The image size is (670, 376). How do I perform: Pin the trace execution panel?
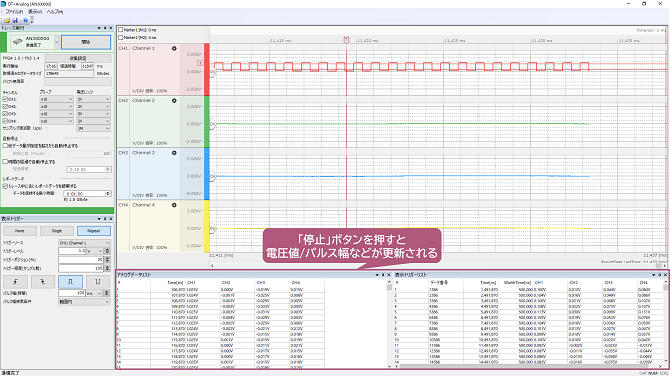pyautogui.click(x=105, y=28)
